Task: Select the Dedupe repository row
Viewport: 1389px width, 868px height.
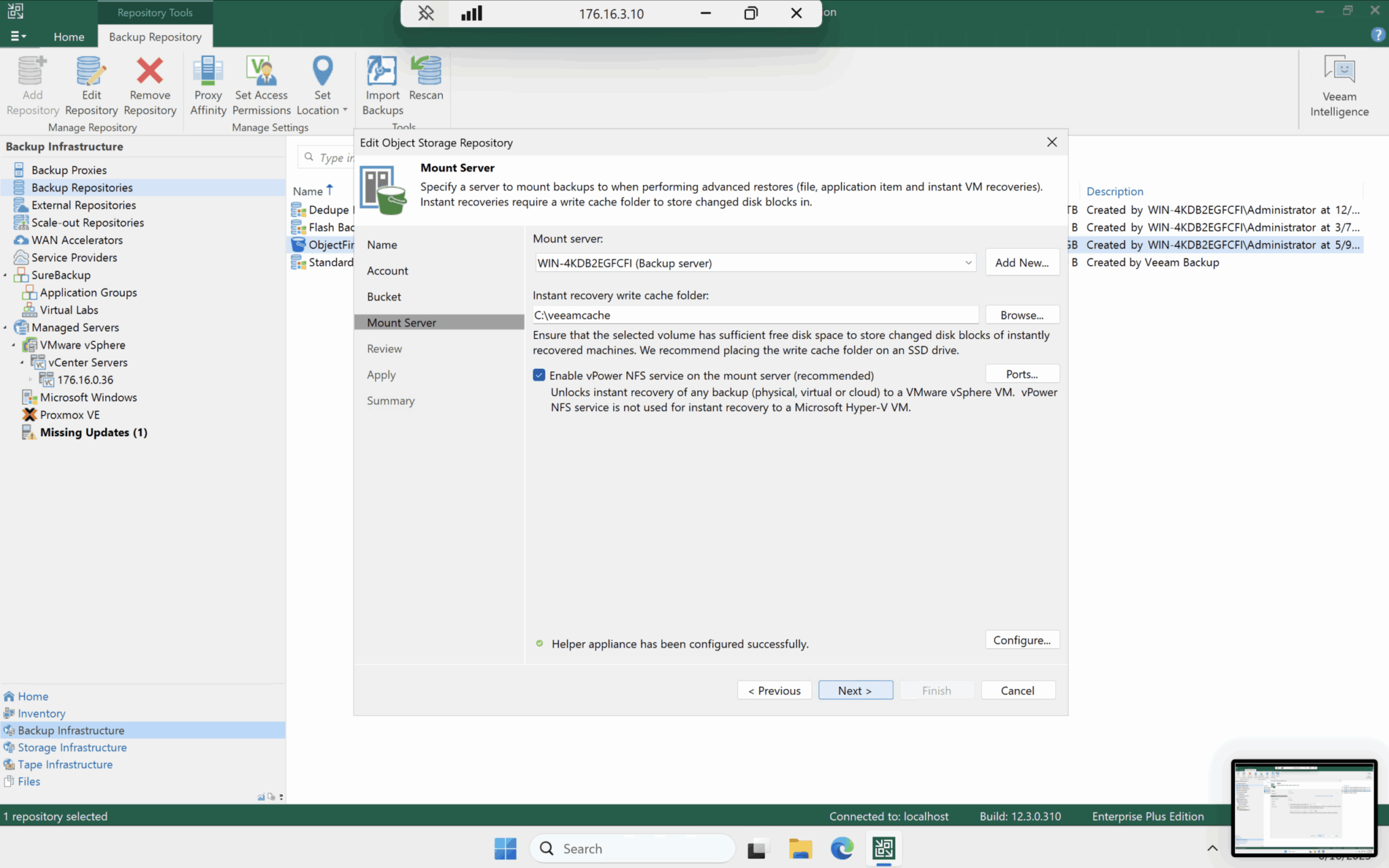Action: click(x=323, y=210)
